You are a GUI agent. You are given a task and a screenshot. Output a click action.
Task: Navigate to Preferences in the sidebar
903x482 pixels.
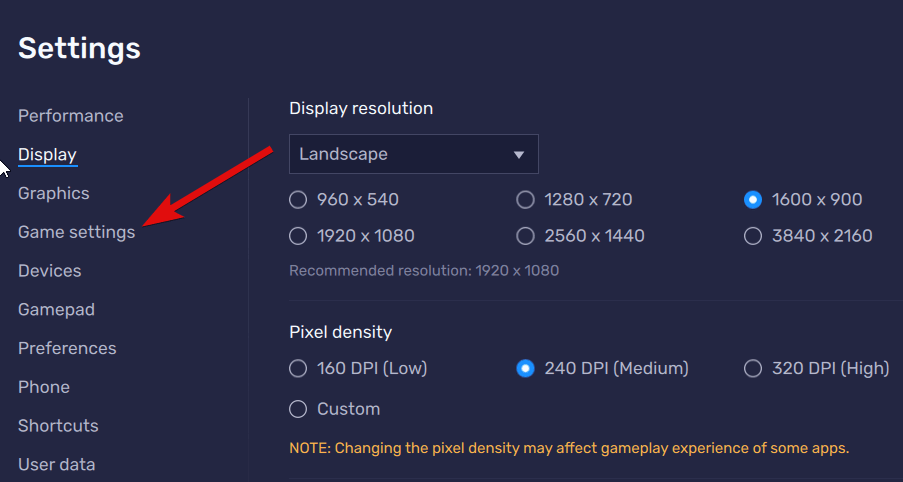click(67, 348)
